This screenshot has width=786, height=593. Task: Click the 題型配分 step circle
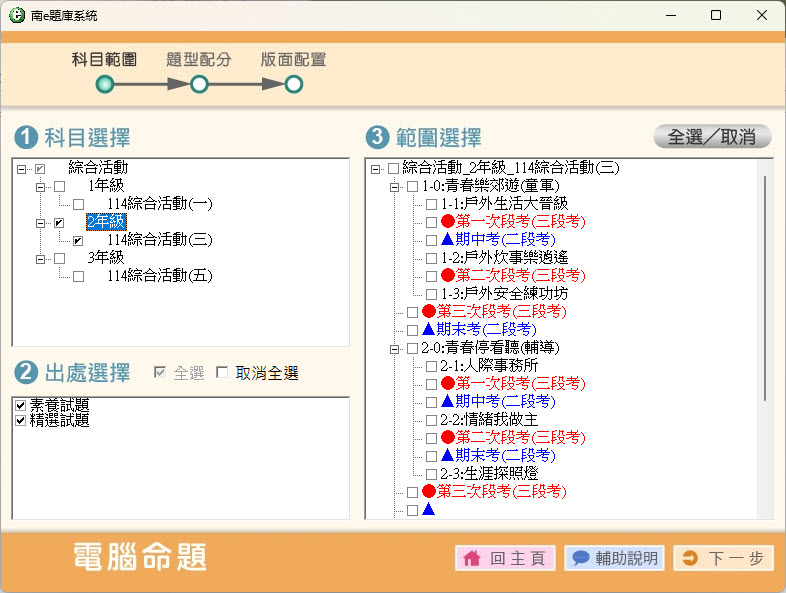[199, 85]
